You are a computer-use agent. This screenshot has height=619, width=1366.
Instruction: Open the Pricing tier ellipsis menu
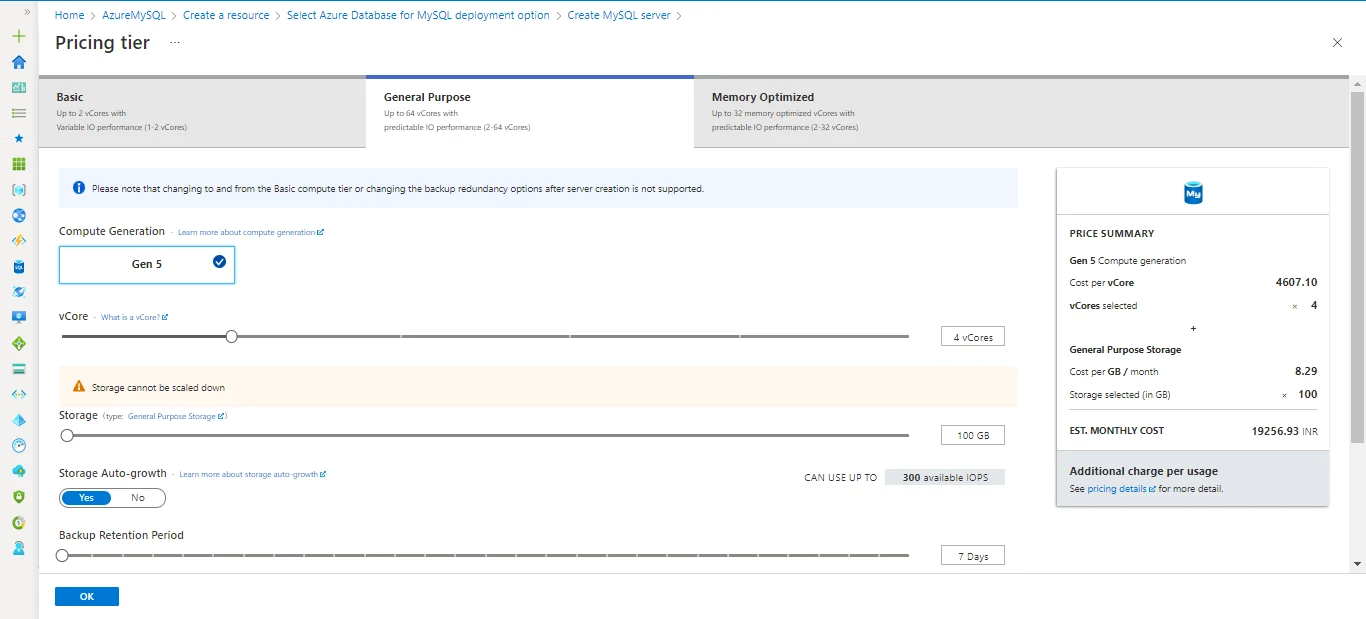point(174,44)
